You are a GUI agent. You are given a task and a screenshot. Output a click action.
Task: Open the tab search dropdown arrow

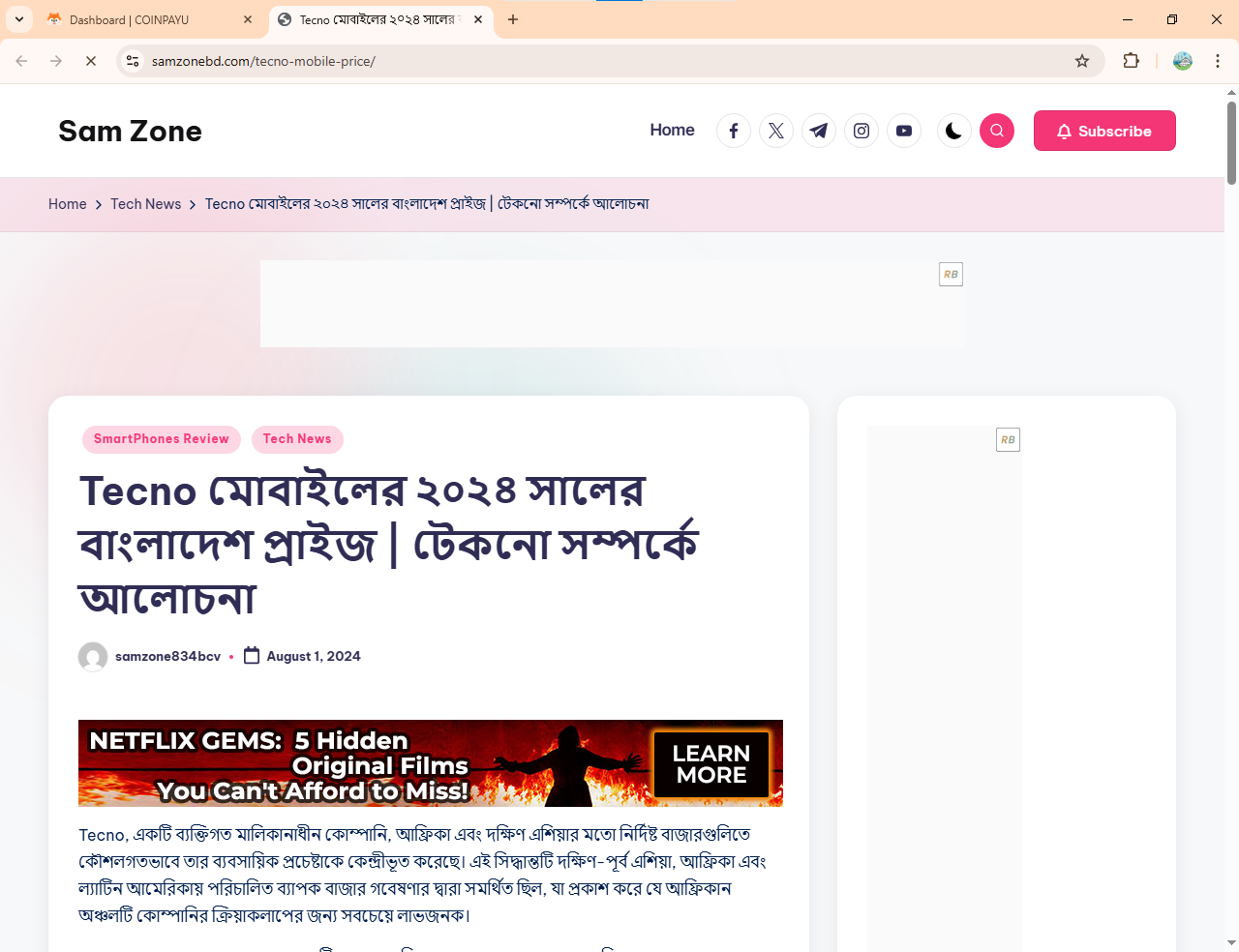tap(19, 19)
